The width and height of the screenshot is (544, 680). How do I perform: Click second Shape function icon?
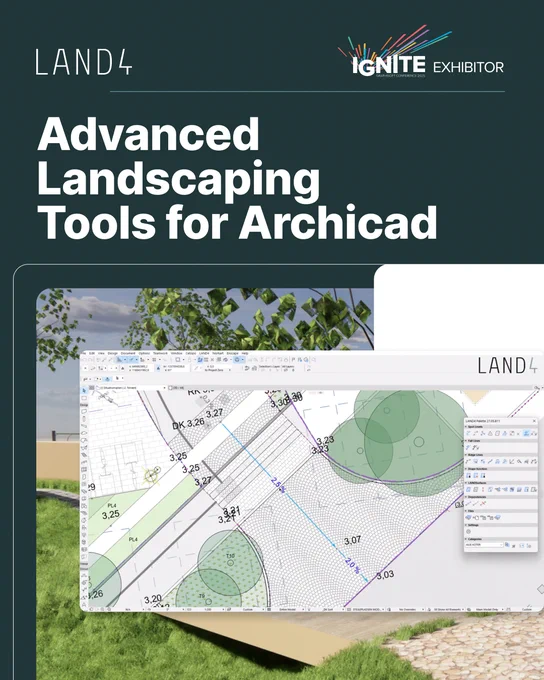[x=475, y=475]
